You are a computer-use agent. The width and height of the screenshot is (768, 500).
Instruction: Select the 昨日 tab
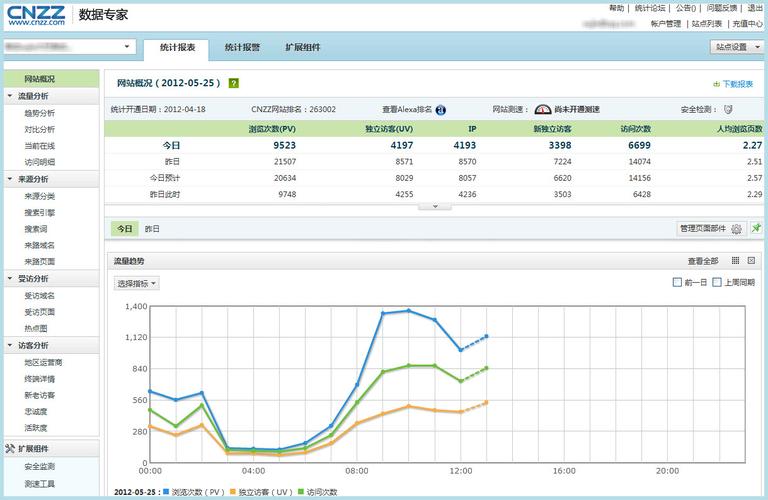pyautogui.click(x=152, y=229)
